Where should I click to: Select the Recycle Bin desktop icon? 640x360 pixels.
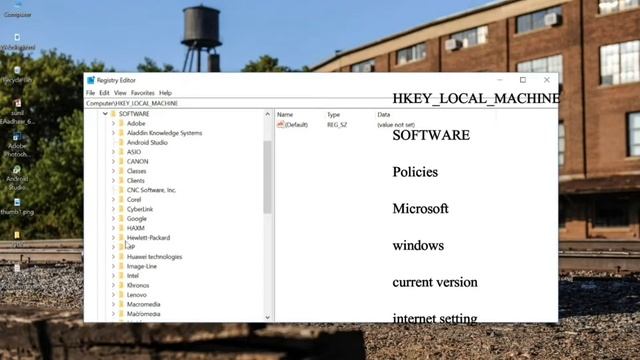pos(17,75)
